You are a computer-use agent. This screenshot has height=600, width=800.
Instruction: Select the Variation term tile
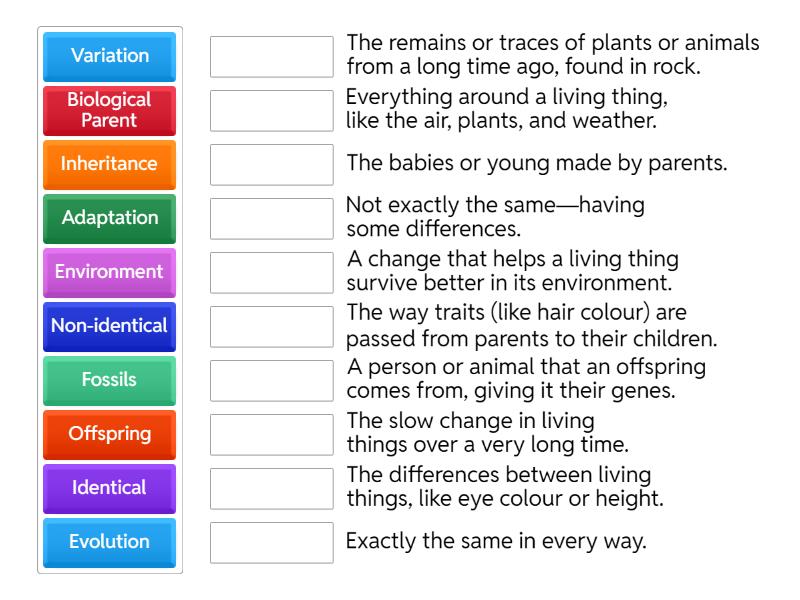coord(110,56)
